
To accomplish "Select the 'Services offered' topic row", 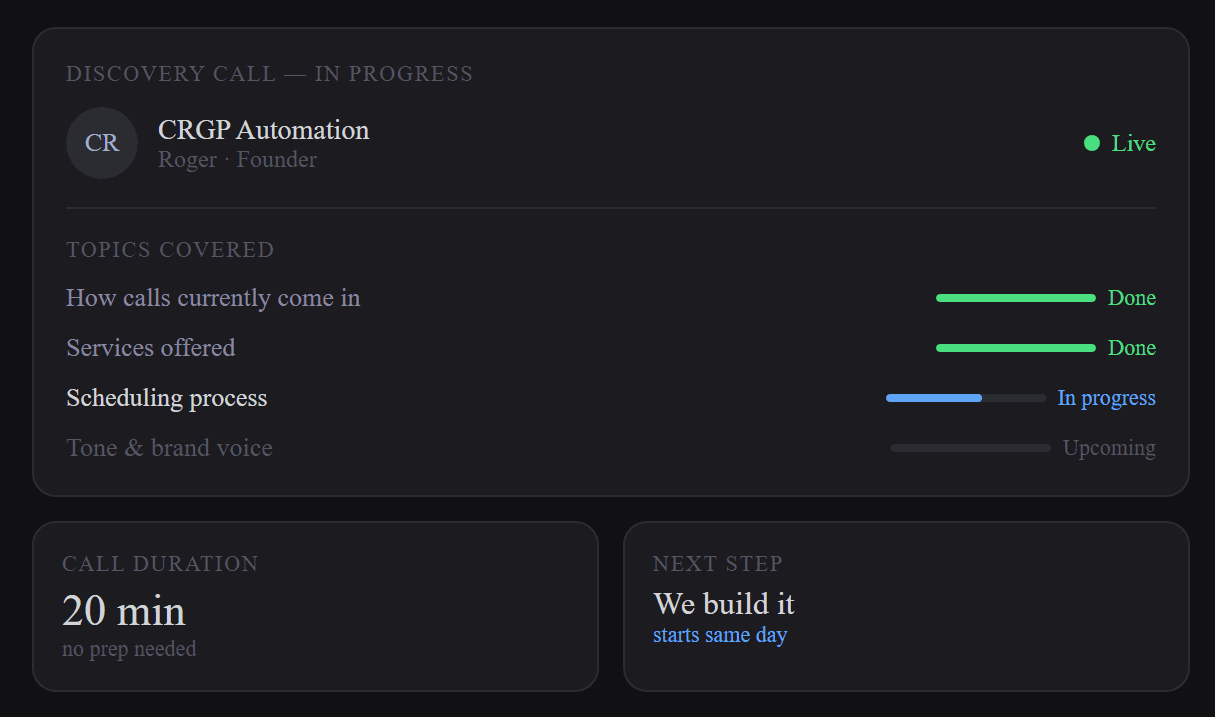I will click(611, 348).
